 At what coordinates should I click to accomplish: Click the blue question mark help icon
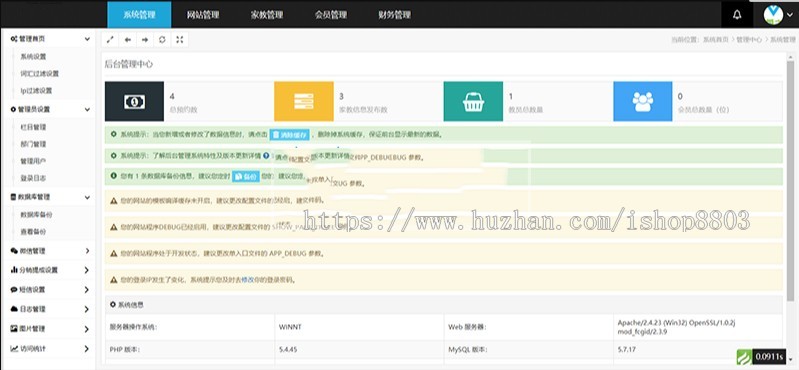coord(266,155)
